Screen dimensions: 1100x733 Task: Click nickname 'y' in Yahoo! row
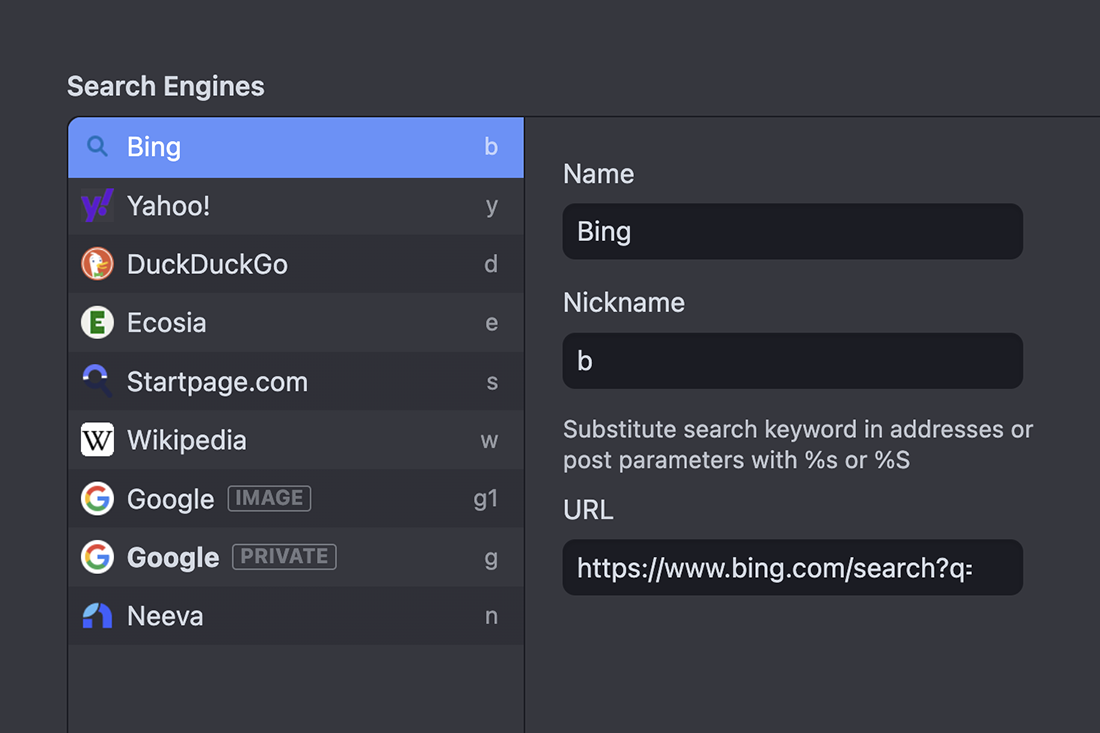point(492,207)
